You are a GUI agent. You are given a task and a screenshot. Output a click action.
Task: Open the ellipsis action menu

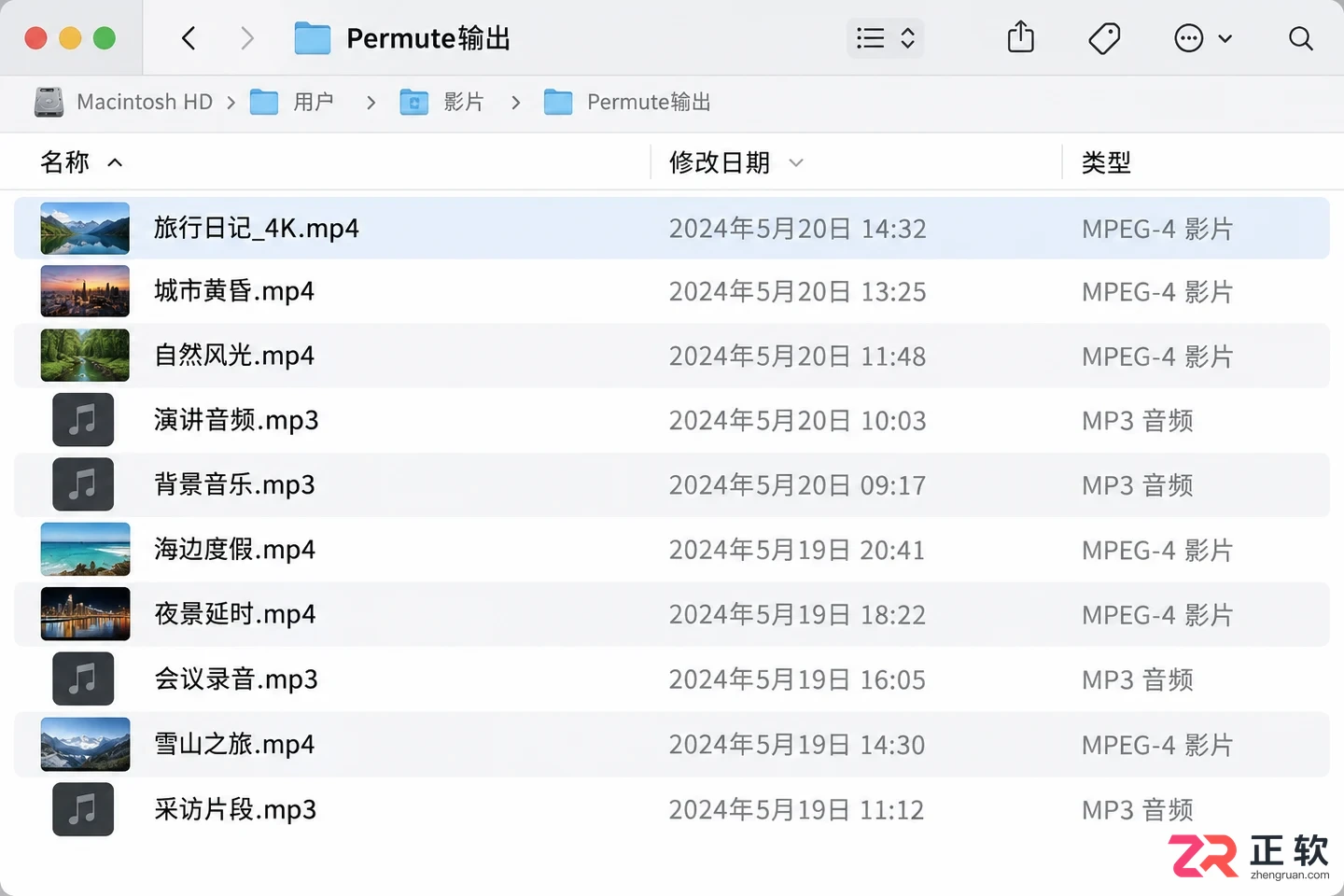point(1202,38)
